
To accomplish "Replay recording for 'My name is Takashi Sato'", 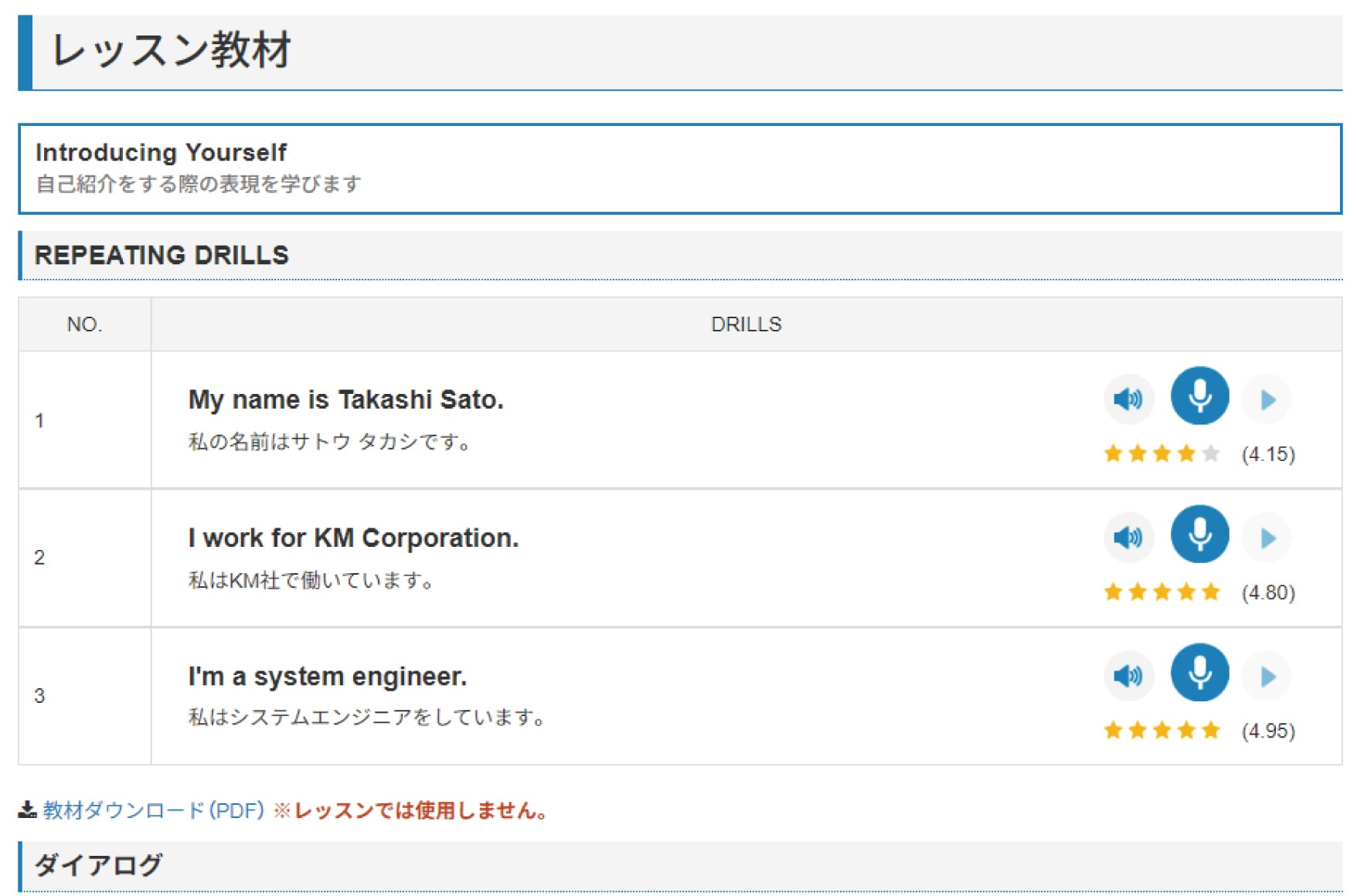I will pyautogui.click(x=1267, y=399).
